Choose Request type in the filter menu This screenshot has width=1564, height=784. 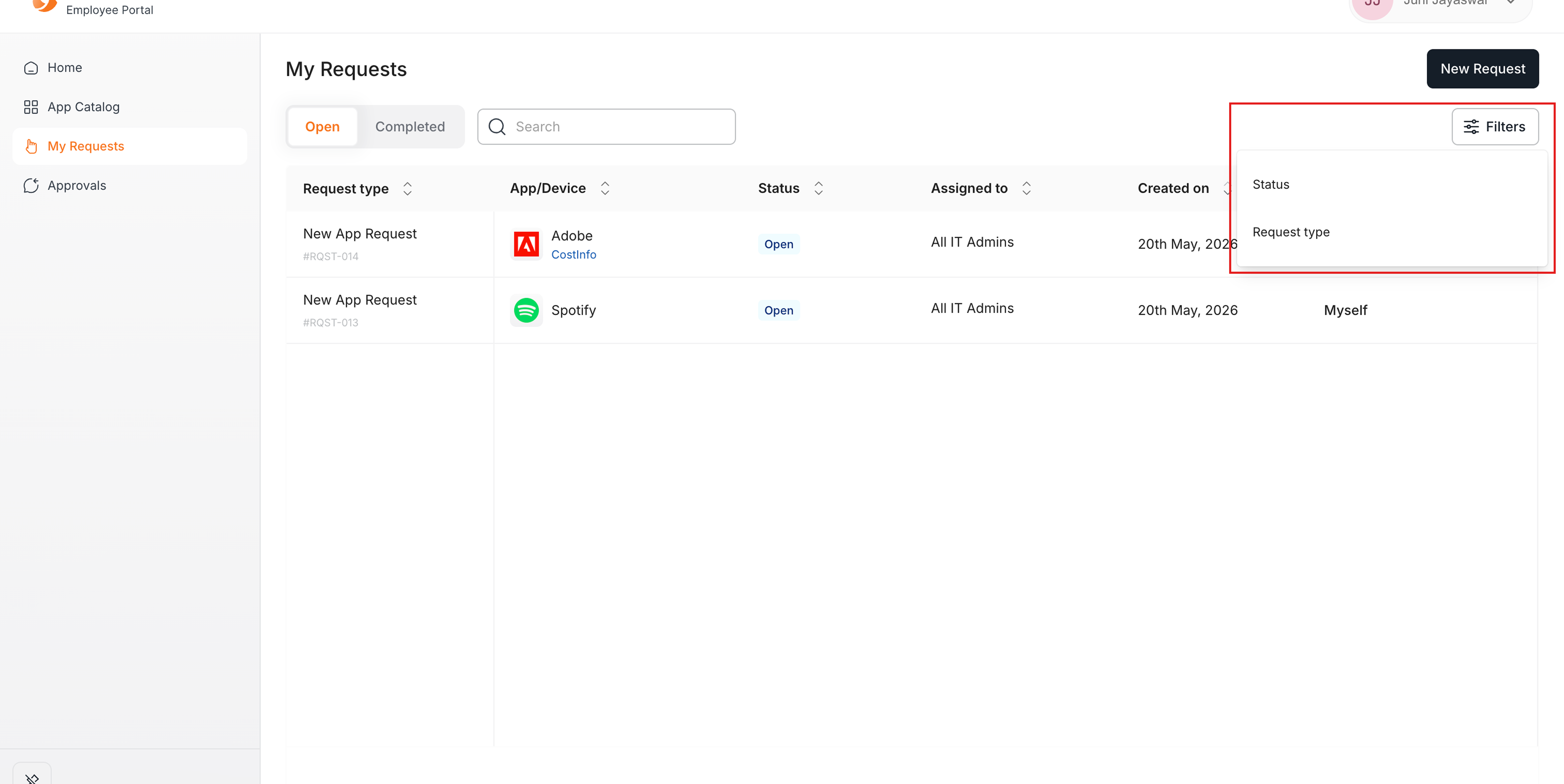pos(1392,232)
